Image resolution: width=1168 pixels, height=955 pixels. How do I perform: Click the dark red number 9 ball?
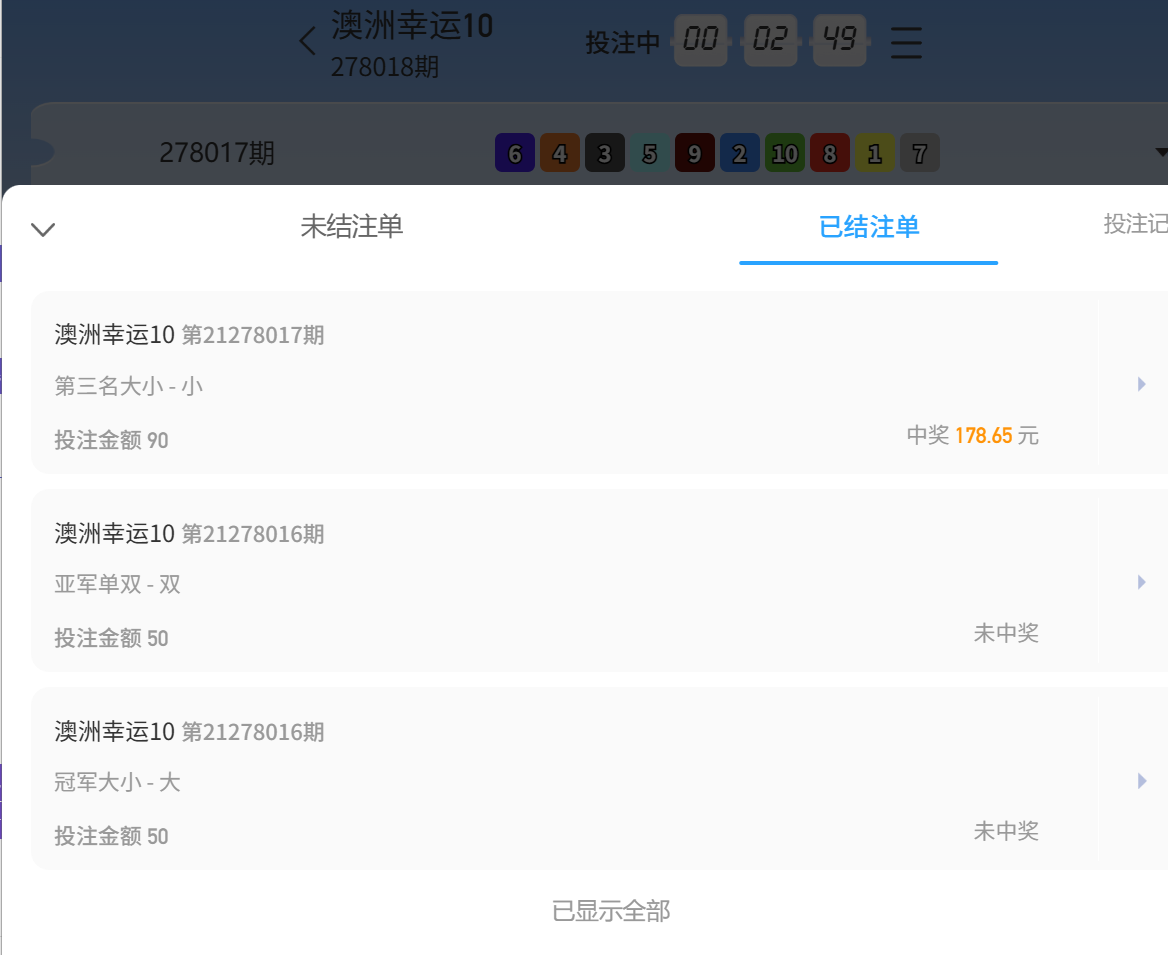[694, 152]
